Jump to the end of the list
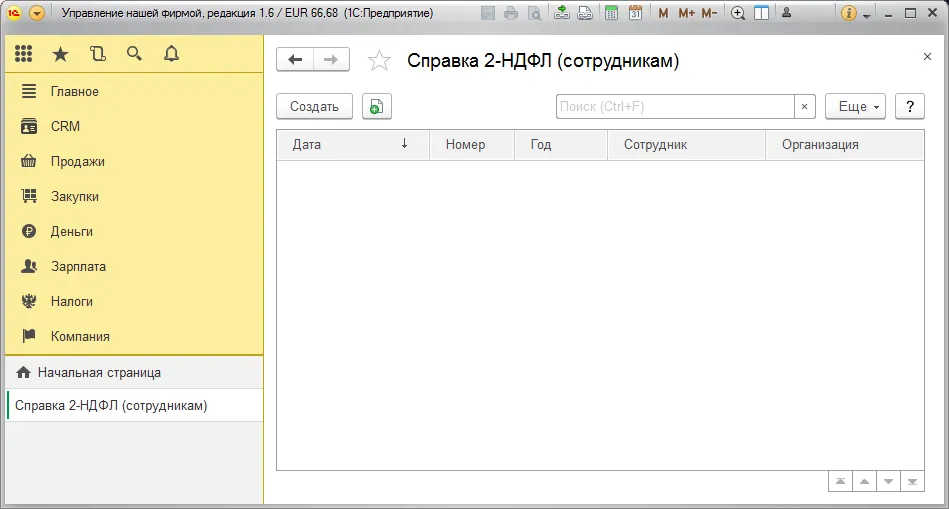Image resolution: width=949 pixels, height=509 pixels. pos(911,481)
